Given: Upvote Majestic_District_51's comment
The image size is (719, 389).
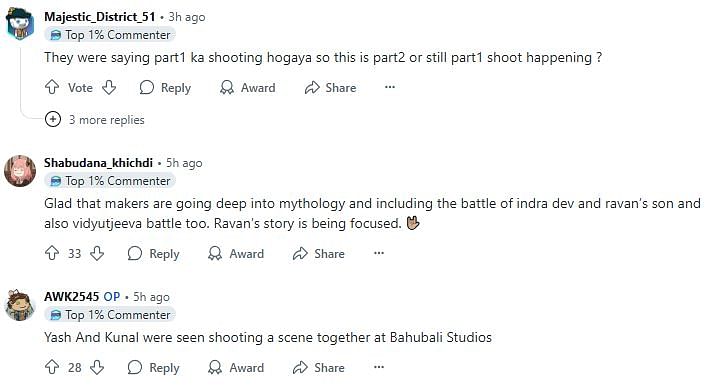Looking at the screenshot, I should point(52,87).
